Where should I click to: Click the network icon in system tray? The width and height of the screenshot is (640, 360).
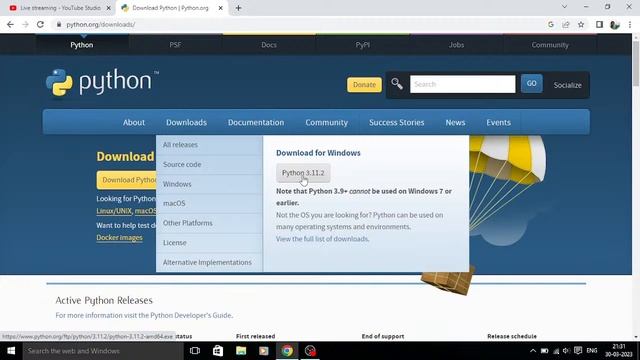pyautogui.click(x=556, y=351)
